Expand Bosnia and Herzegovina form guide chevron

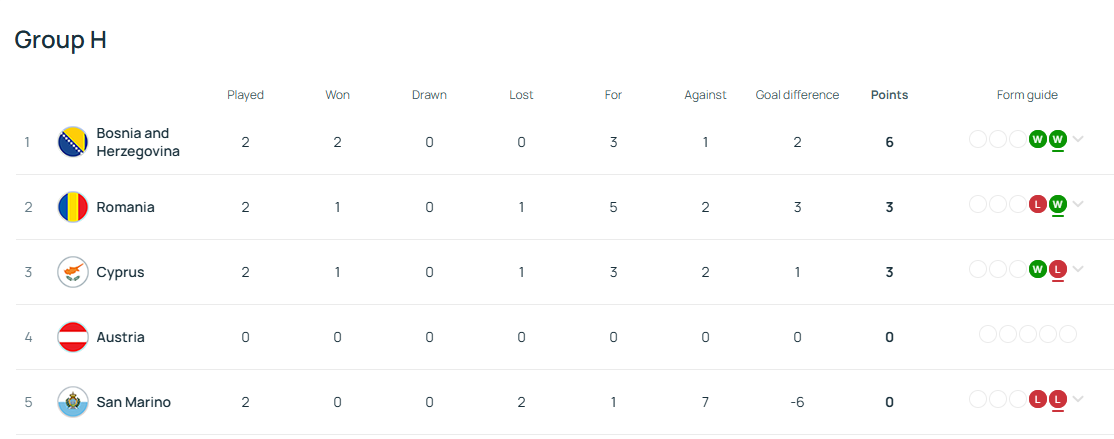pos(1078,139)
